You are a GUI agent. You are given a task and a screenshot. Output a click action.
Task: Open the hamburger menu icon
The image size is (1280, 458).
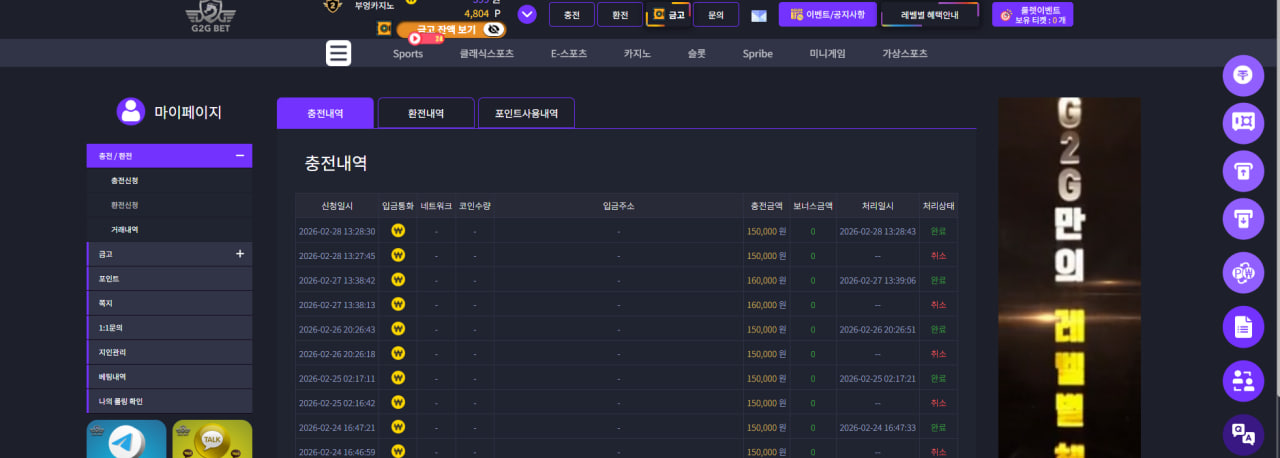point(339,53)
